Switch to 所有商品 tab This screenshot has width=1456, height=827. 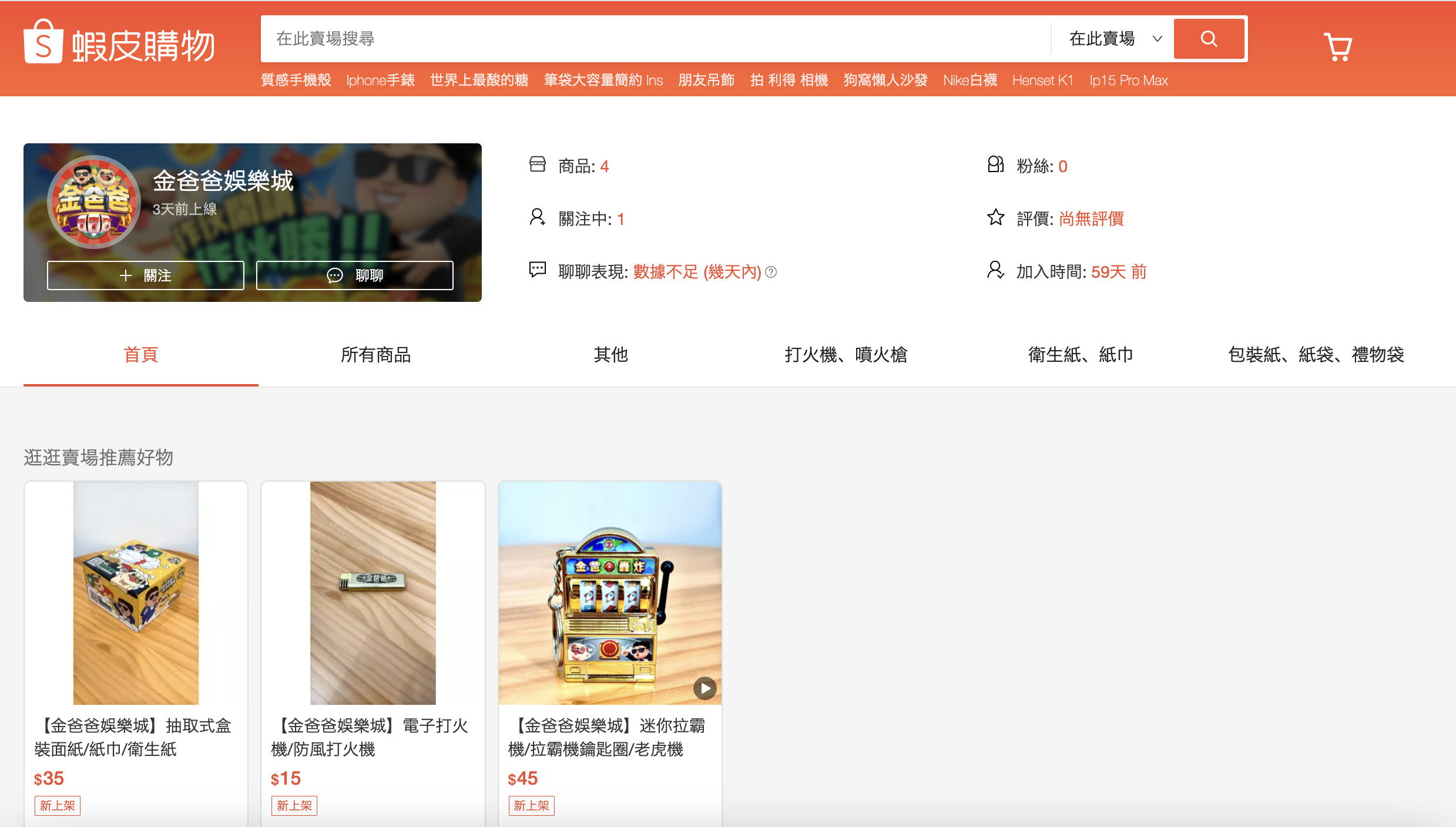point(375,355)
